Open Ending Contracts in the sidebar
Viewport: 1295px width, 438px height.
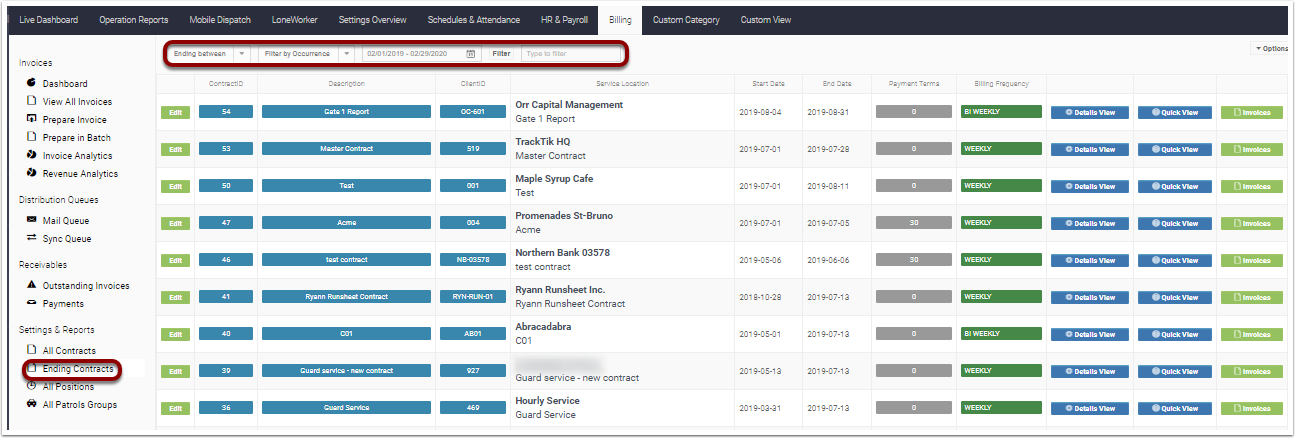tap(78, 369)
